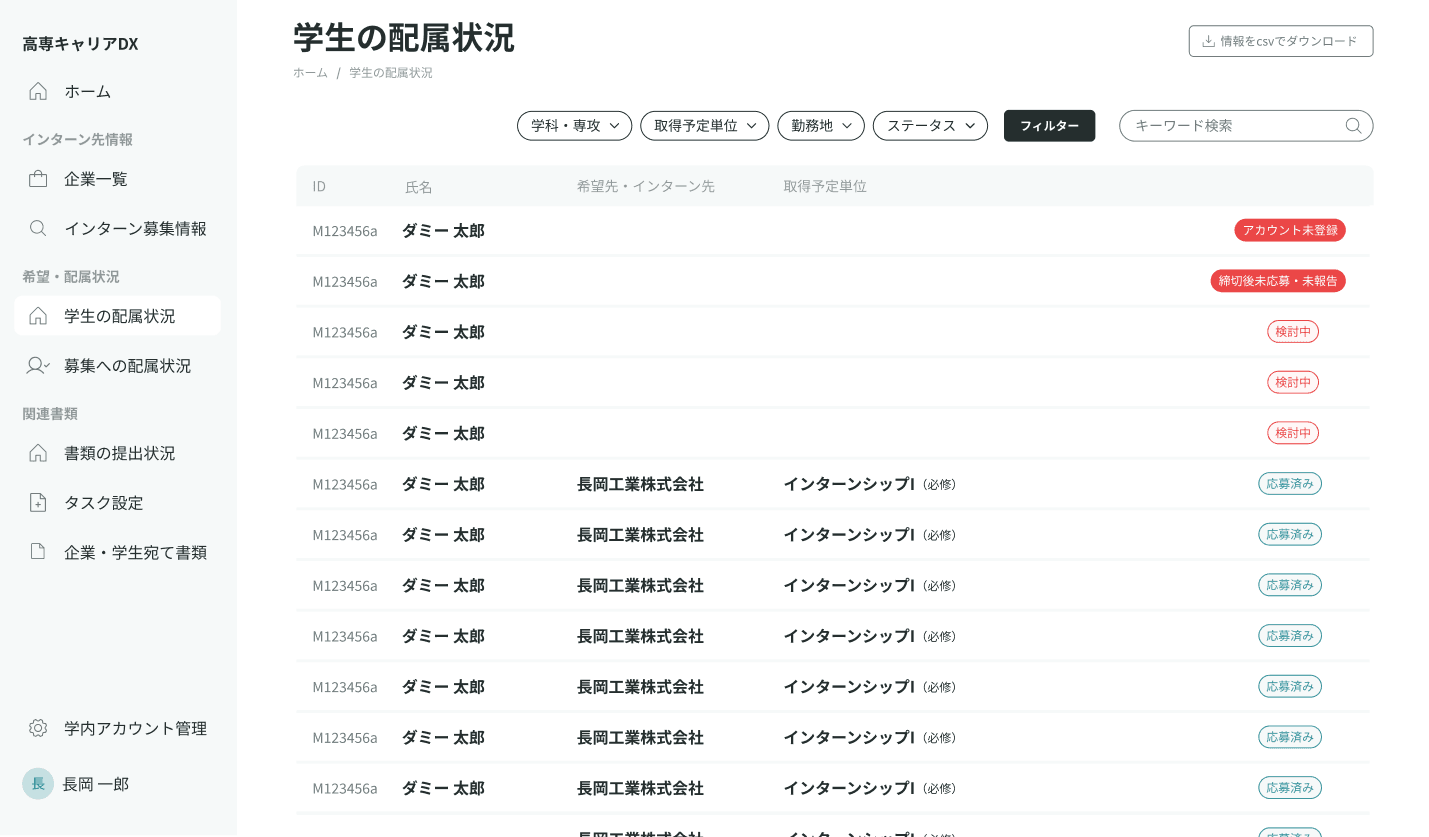This screenshot has width=1429, height=837.
Task: Click the add-task icon beside タスク設定
Action: 37,502
